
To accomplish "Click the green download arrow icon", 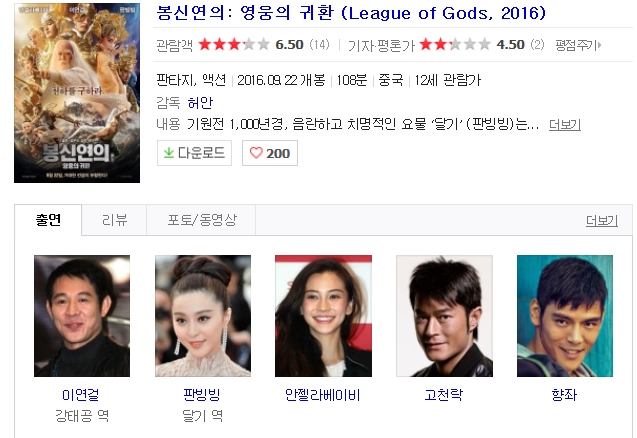I will (x=169, y=153).
